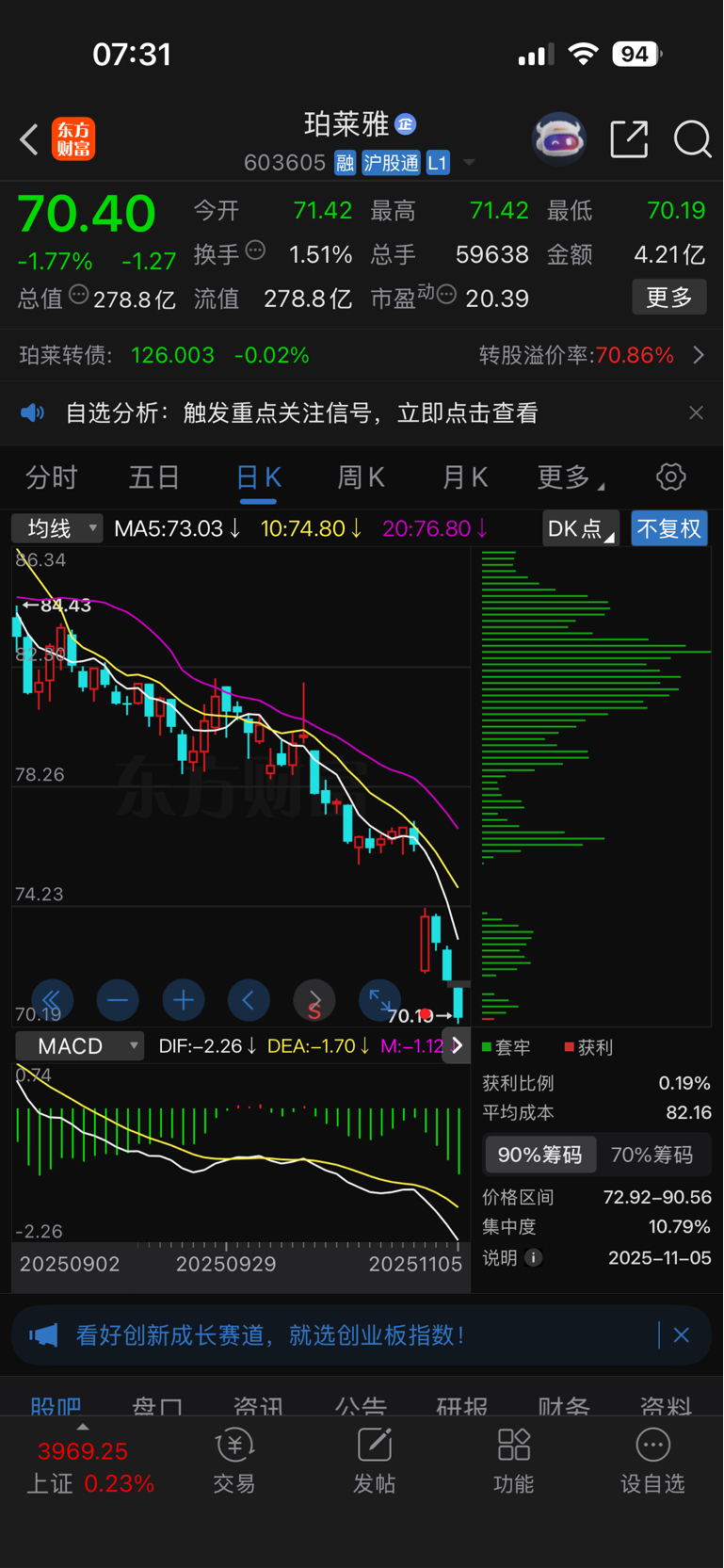This screenshot has width=724, height=1568.
Task: Tap 平均成本 82.16 value
Action: pos(688,1112)
